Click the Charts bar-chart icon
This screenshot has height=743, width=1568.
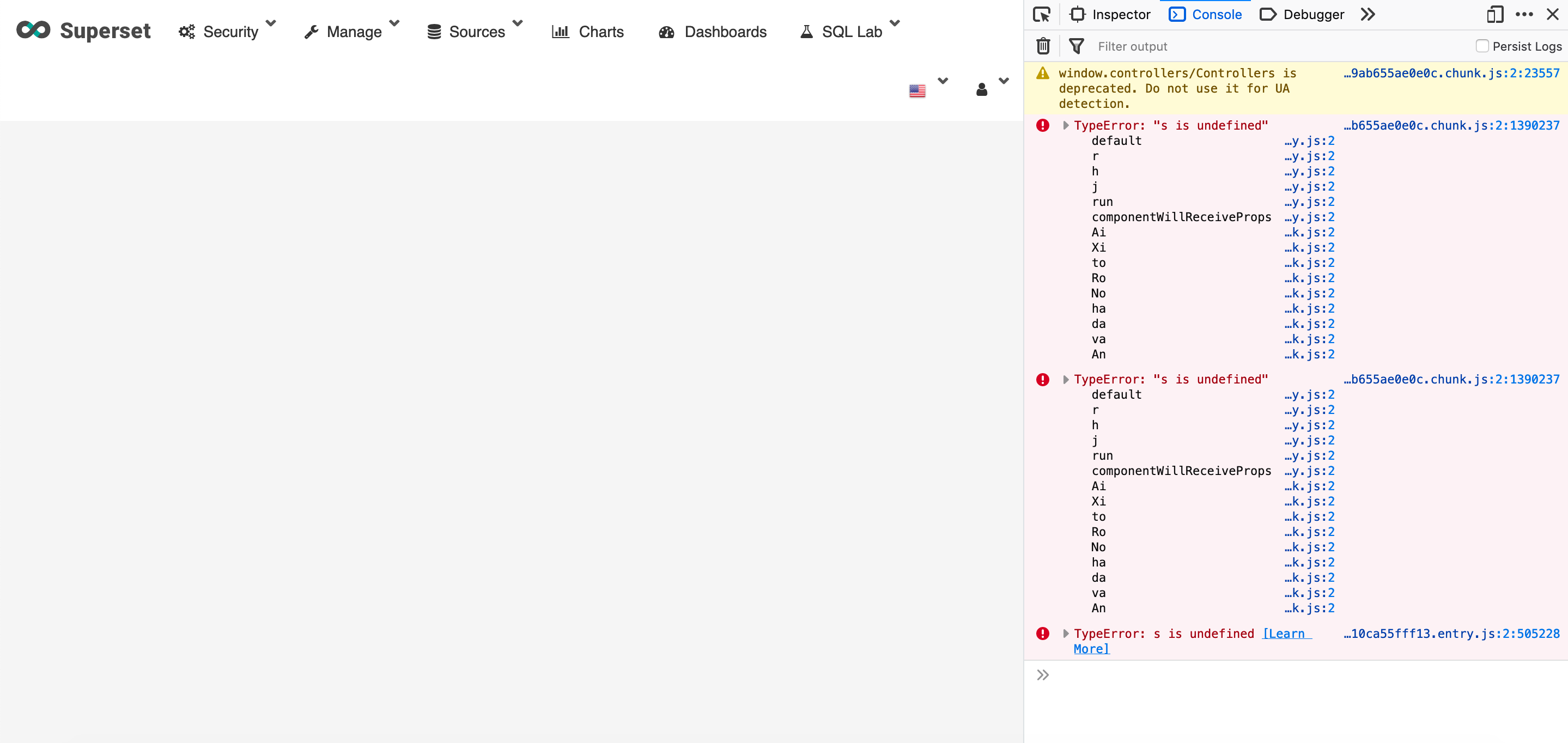561,31
